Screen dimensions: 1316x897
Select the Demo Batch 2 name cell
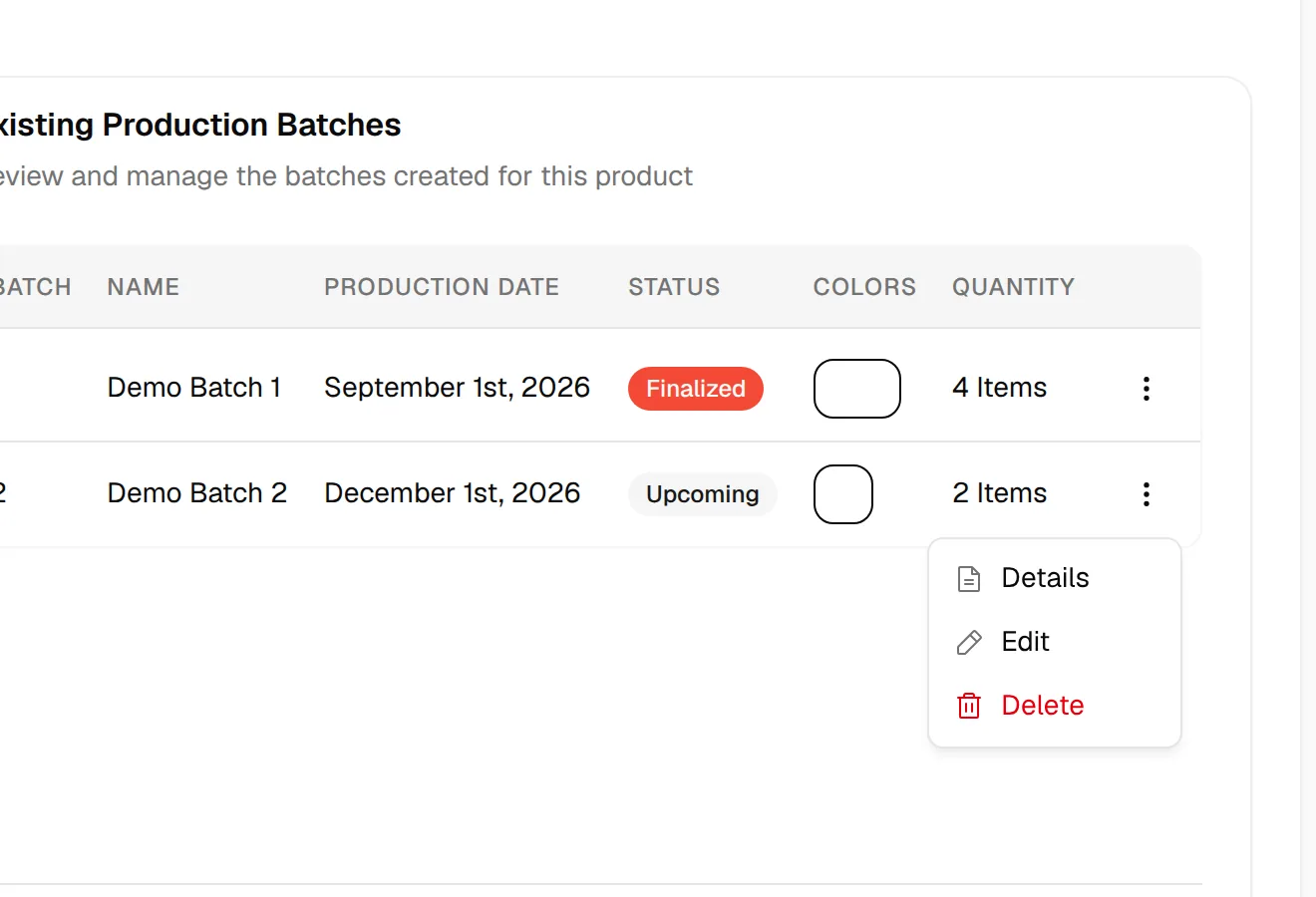tap(197, 493)
